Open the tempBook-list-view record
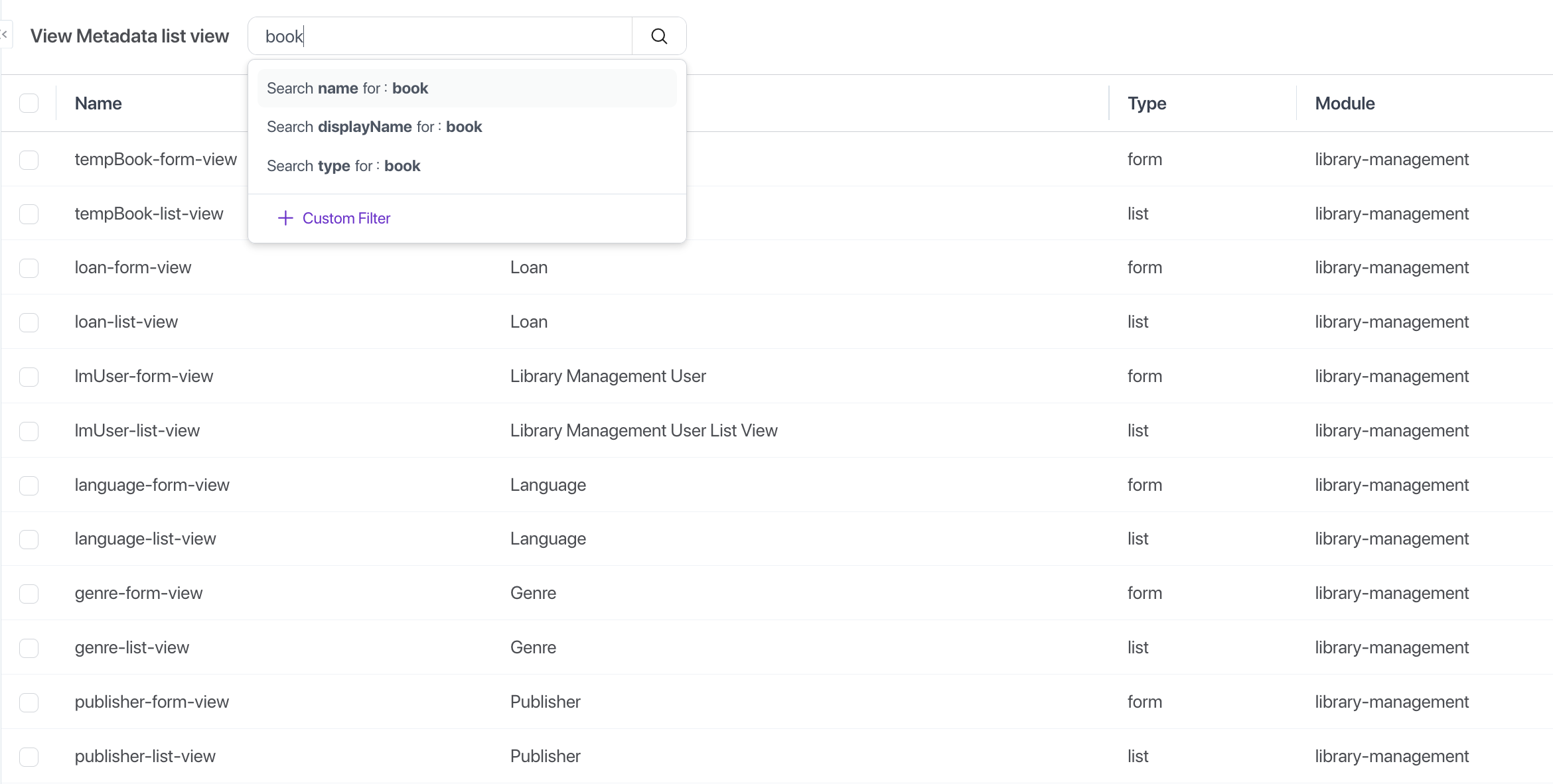This screenshot has height=784, width=1553. pos(149,214)
